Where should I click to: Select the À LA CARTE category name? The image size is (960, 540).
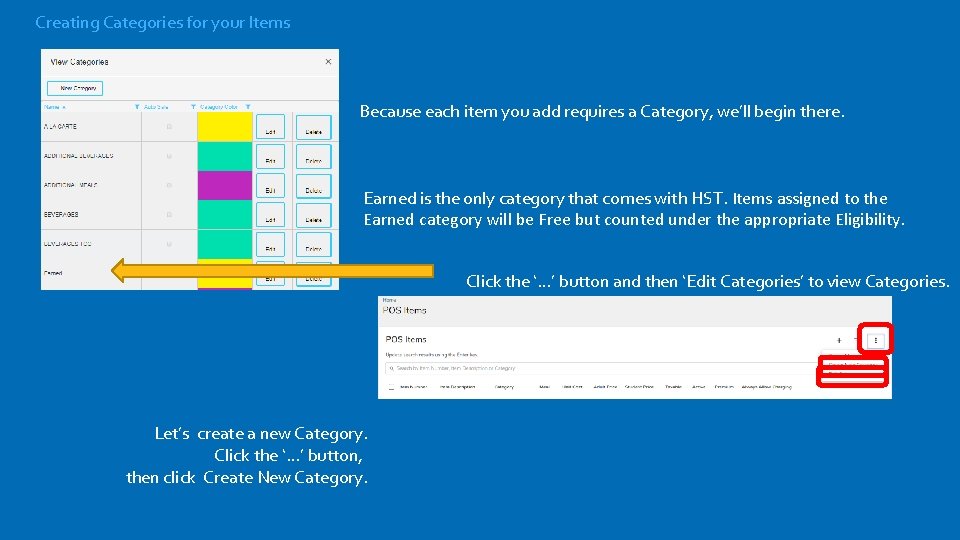[60, 127]
